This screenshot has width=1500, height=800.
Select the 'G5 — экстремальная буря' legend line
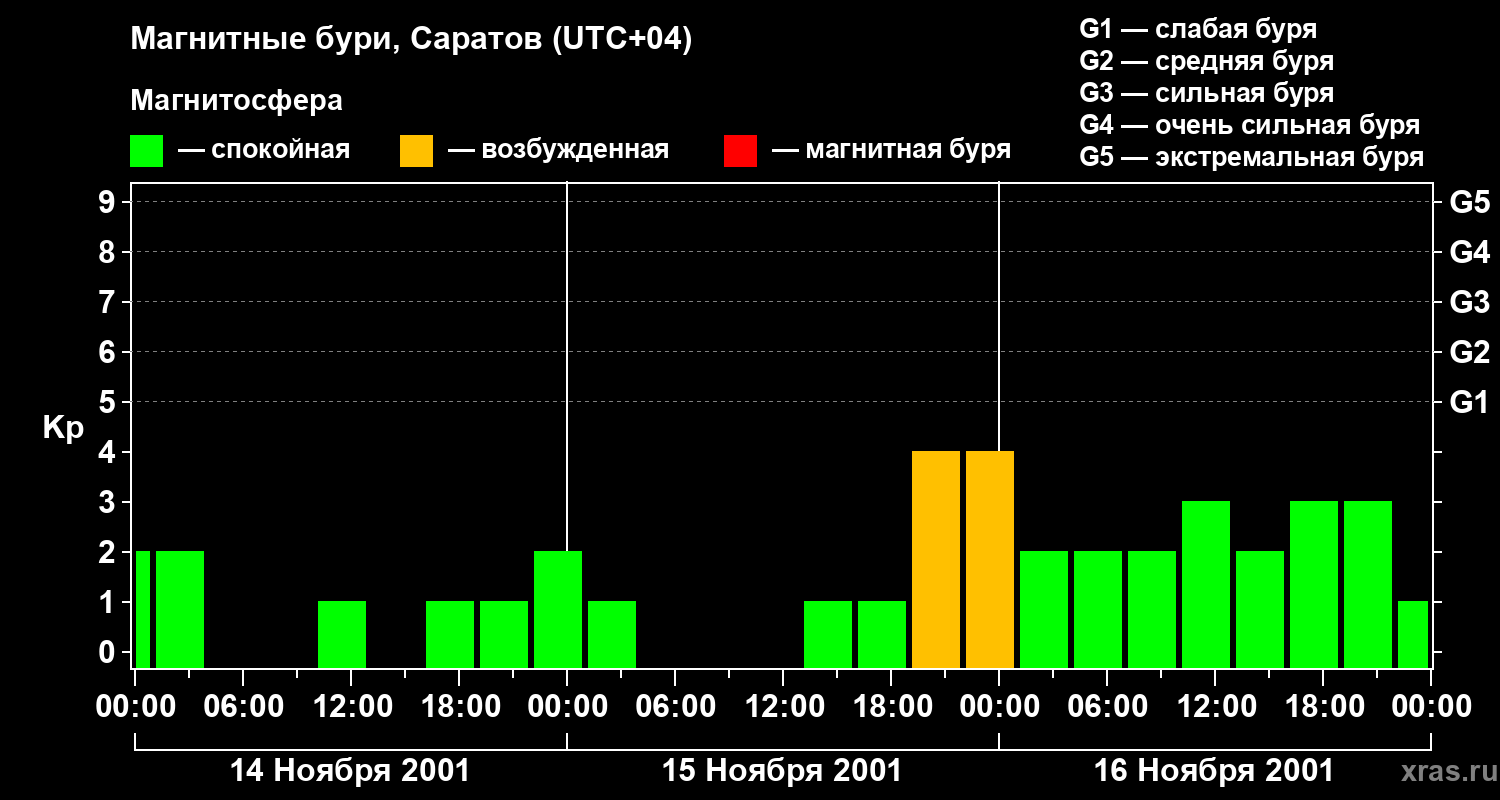click(1251, 157)
